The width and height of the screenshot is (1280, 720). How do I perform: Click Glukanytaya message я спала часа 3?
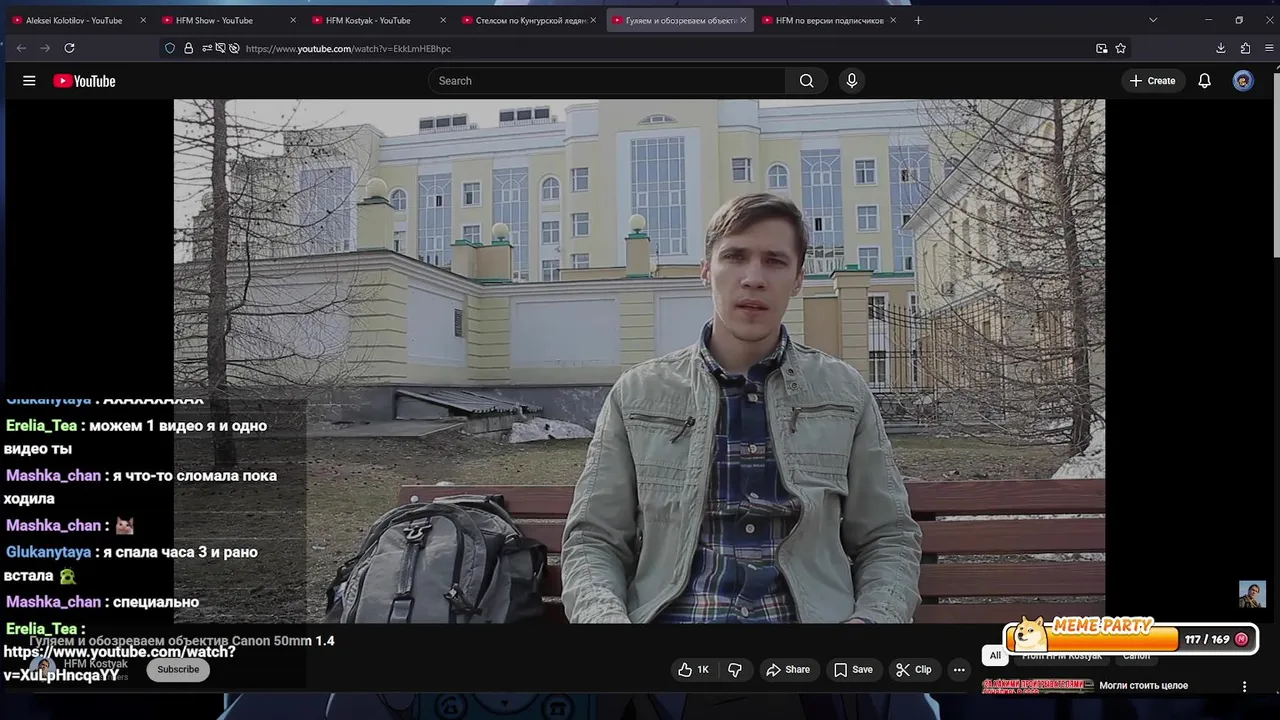(132, 564)
